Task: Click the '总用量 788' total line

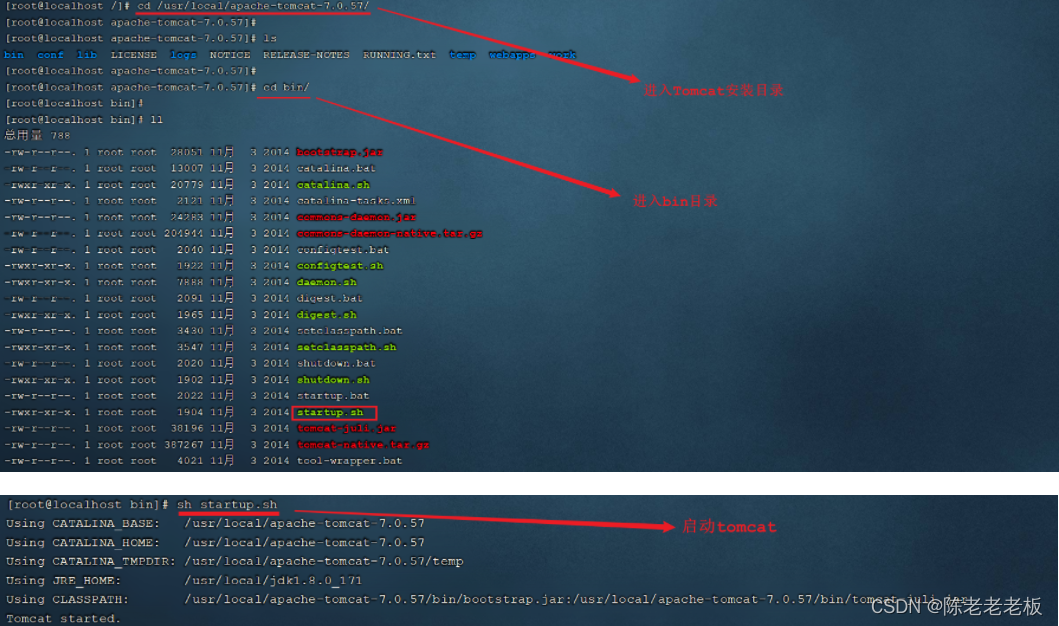Action: (37, 135)
